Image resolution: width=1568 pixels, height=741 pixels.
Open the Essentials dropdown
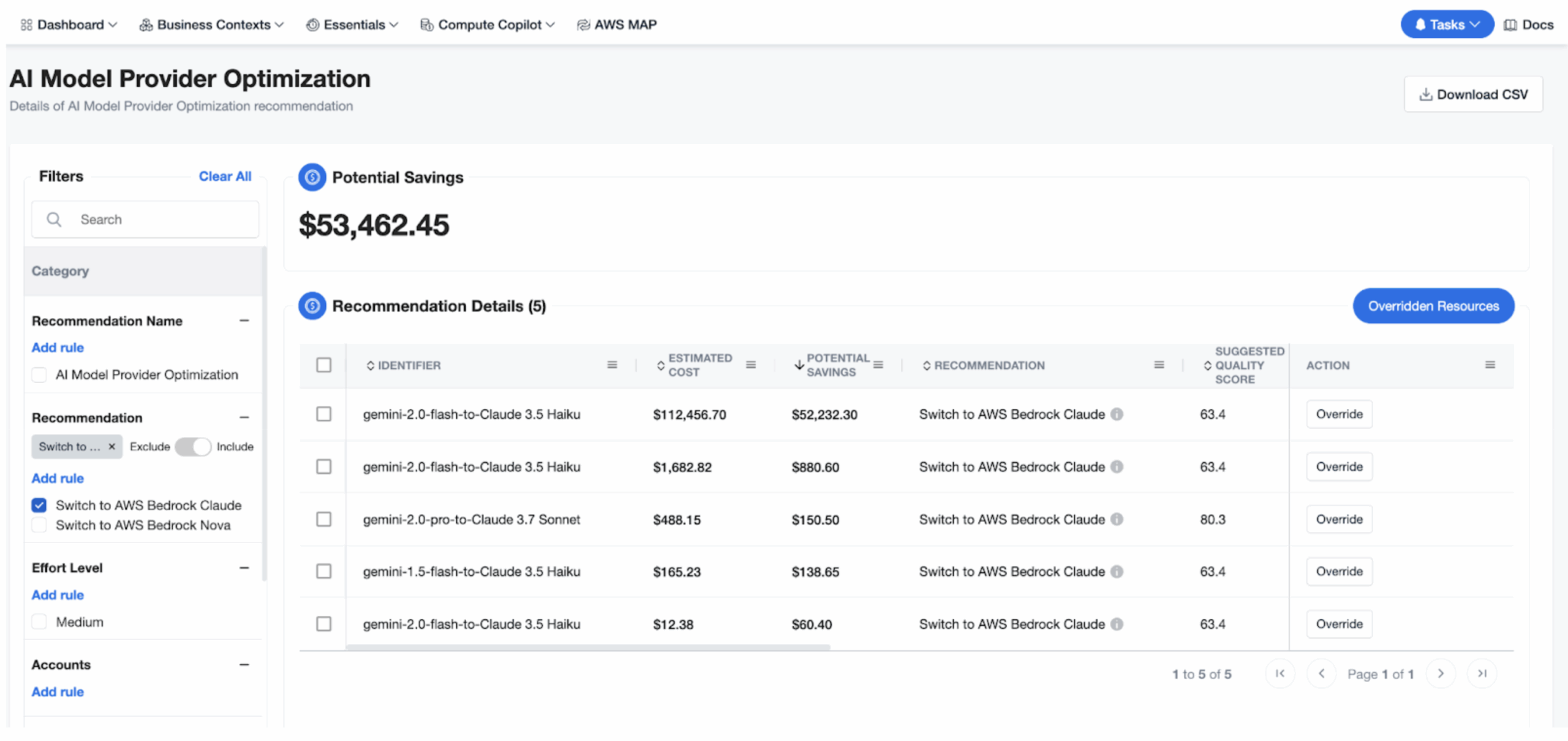[x=352, y=25]
